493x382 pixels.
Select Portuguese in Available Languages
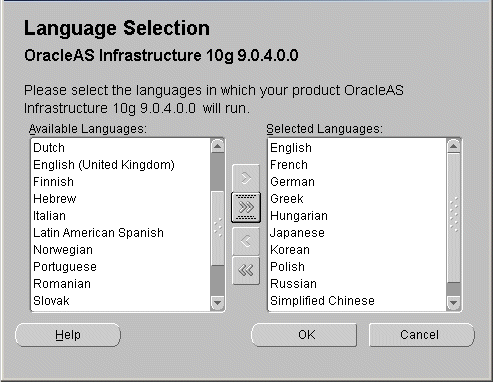tap(121, 267)
